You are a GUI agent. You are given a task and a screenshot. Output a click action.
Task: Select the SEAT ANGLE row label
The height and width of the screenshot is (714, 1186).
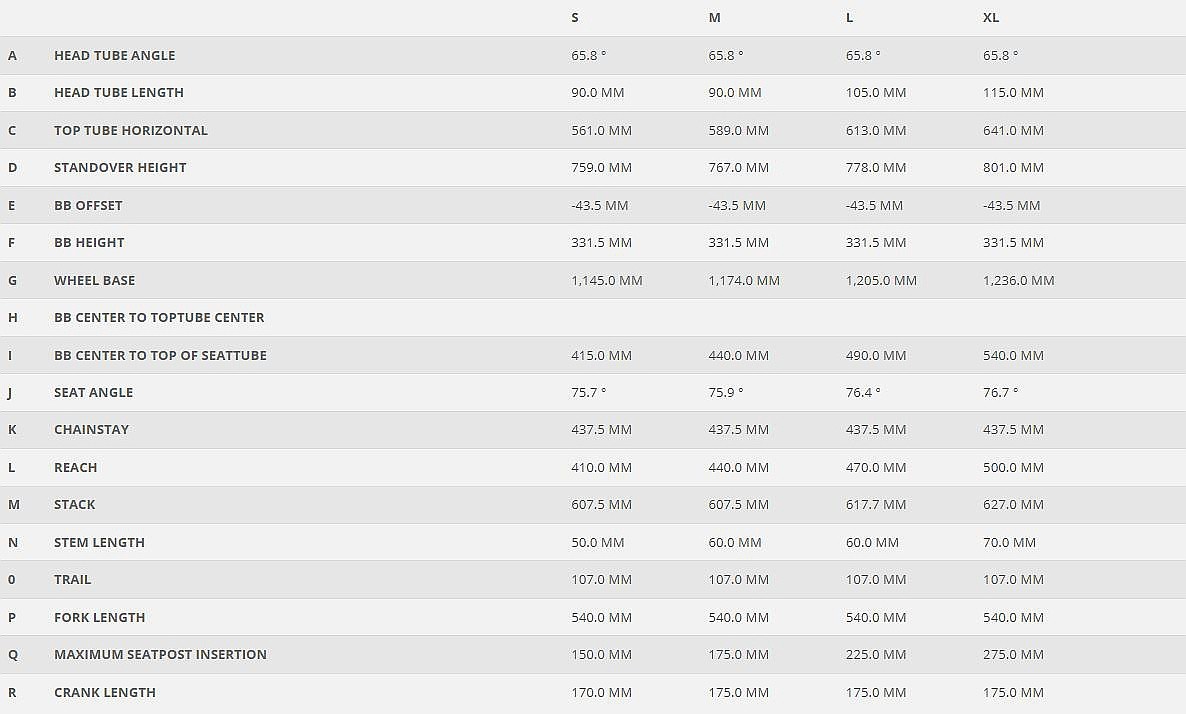point(93,393)
